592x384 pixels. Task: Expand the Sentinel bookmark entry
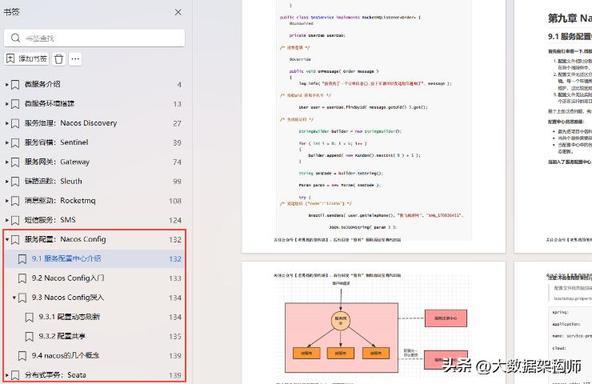pyautogui.click(x=6, y=142)
